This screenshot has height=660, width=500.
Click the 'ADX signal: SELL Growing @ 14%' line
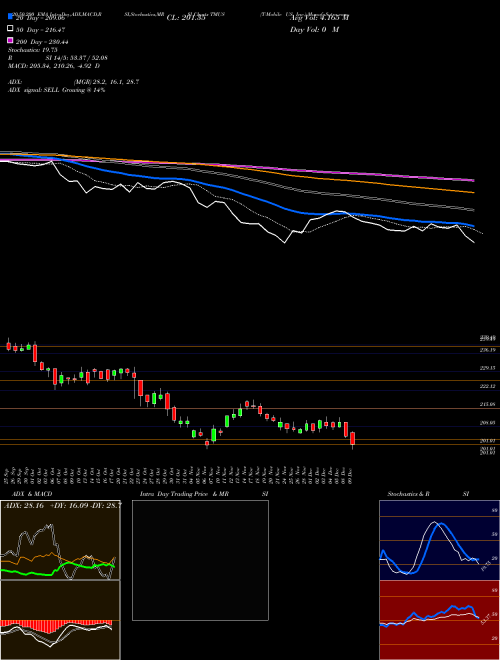pos(56,90)
